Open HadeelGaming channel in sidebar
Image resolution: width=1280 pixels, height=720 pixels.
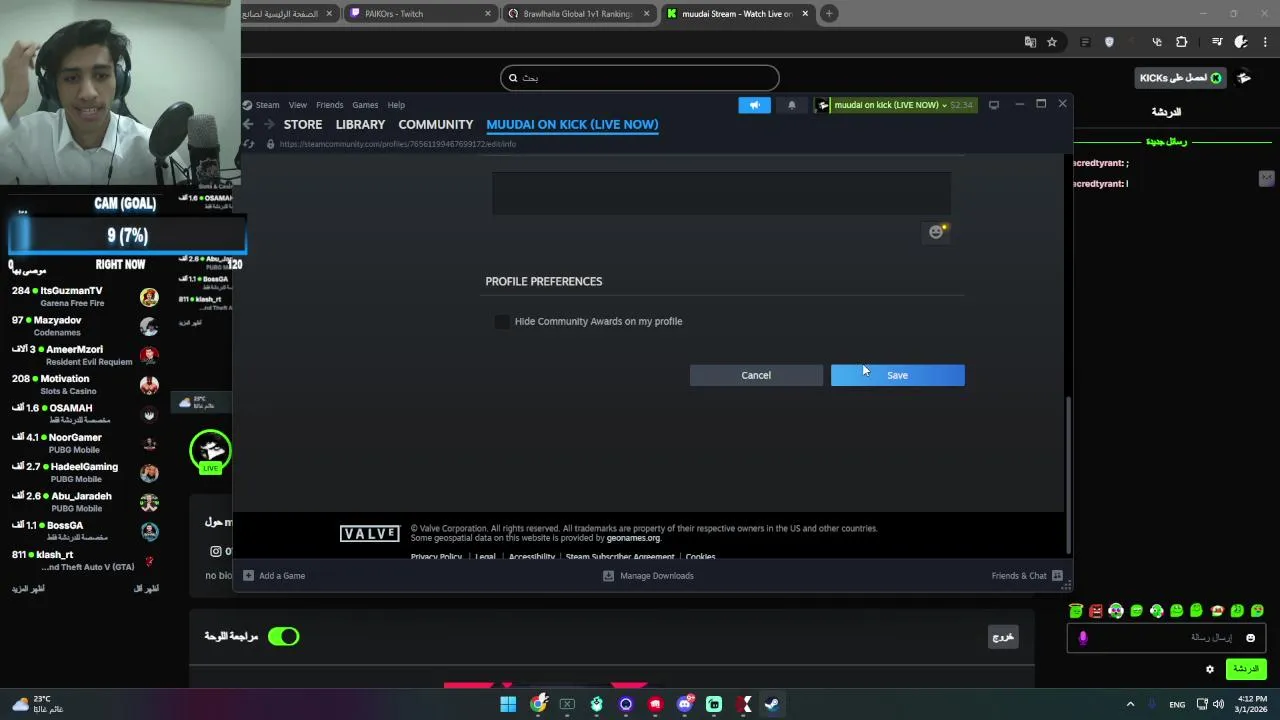[84, 473]
